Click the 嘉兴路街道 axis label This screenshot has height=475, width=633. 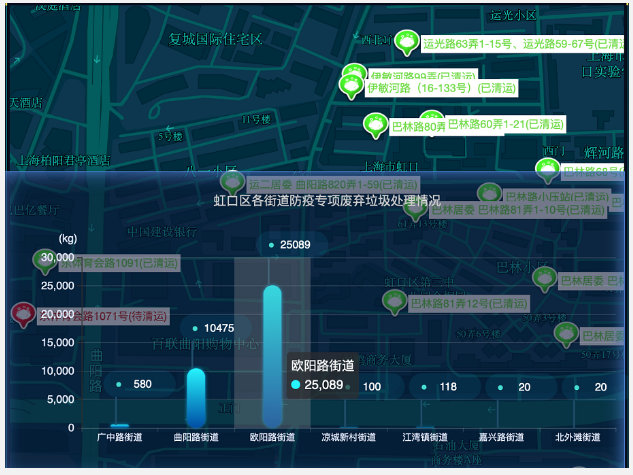501,437
